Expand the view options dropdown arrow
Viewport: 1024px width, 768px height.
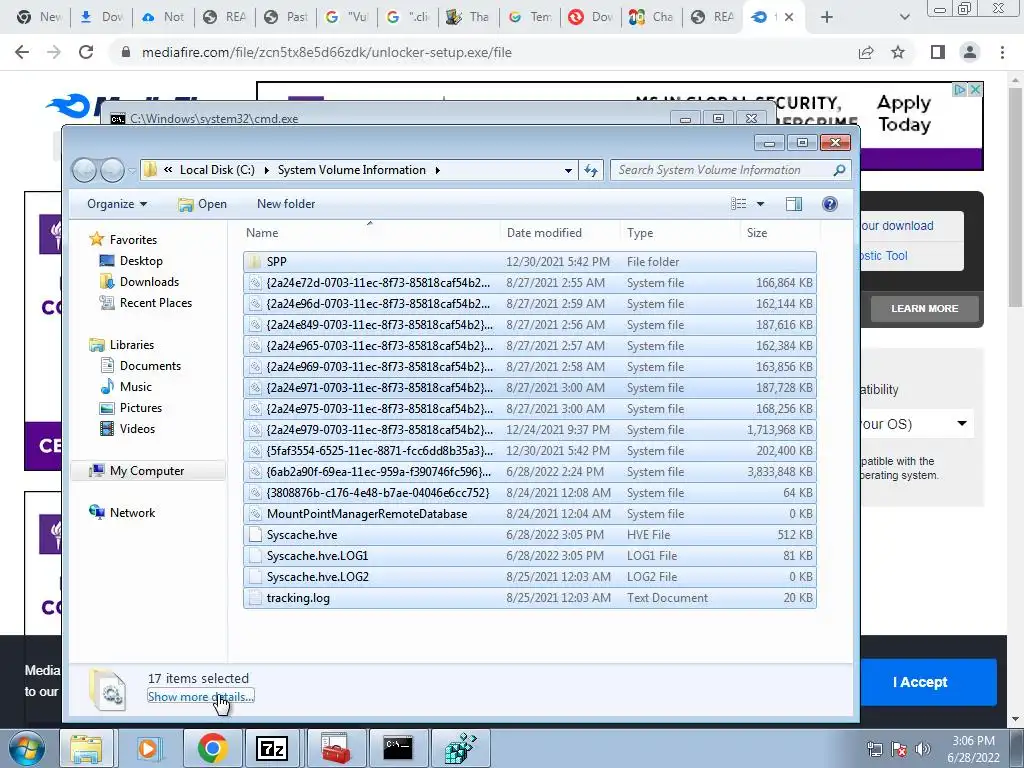[x=760, y=204]
